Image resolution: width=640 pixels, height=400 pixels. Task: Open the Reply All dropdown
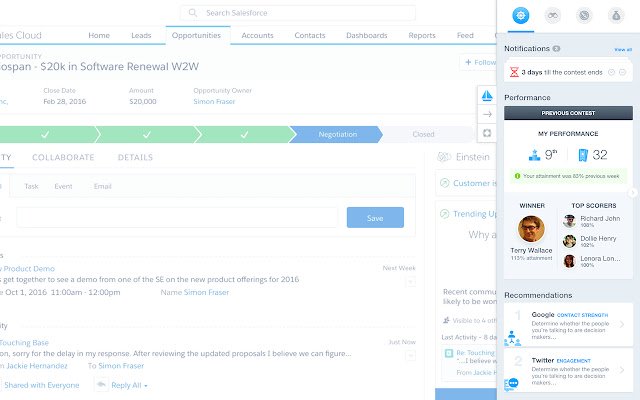pos(129,385)
